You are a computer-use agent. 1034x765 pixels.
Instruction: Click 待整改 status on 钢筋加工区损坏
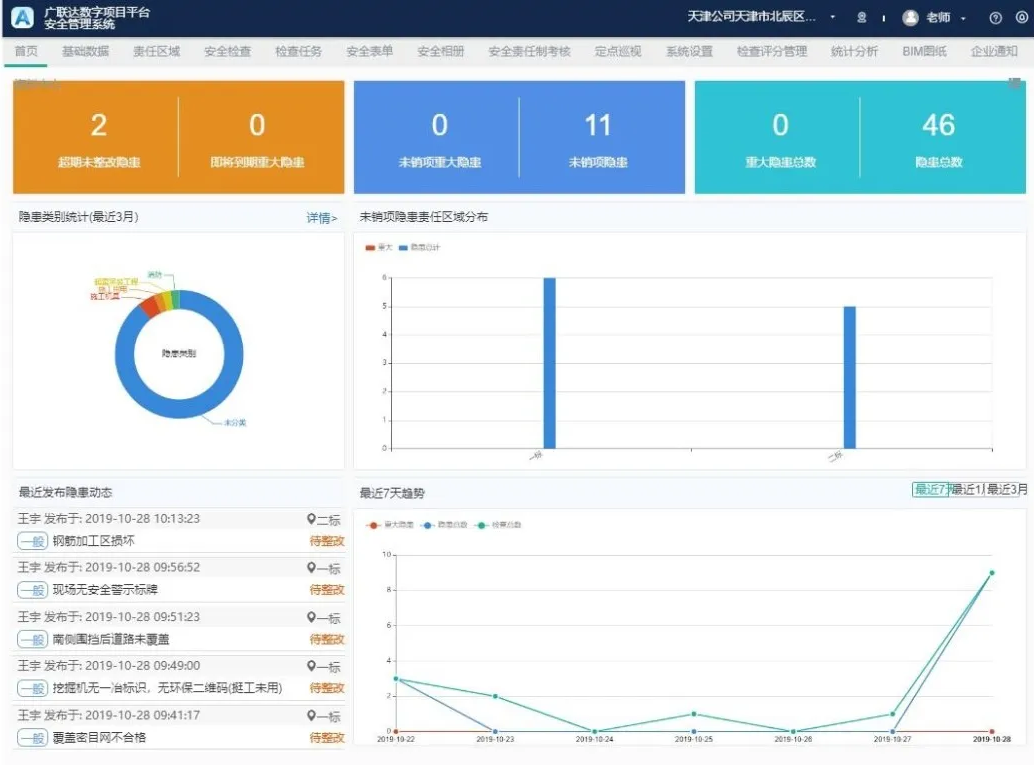(327, 541)
